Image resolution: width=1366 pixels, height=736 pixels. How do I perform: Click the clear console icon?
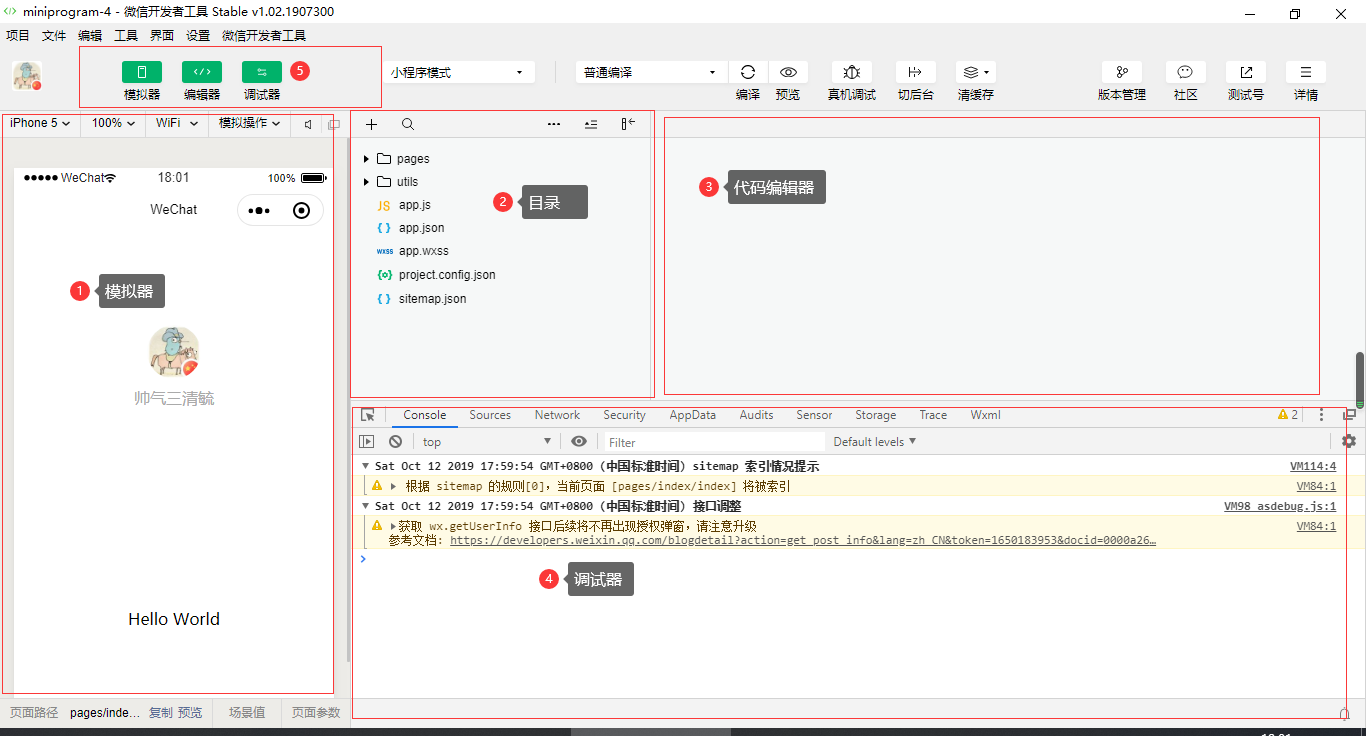[395, 441]
